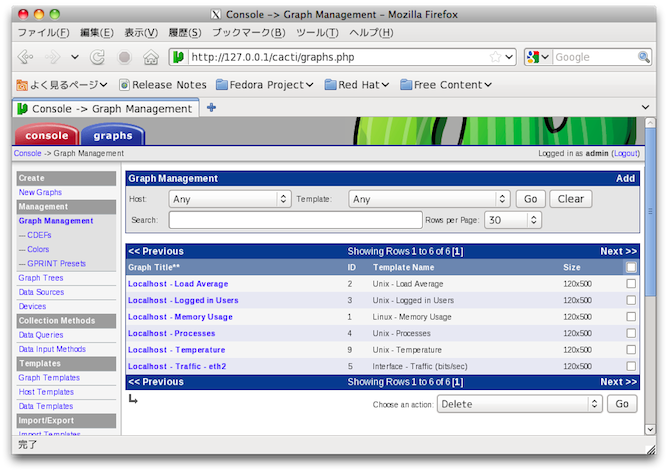
Task: Open the Localhost - Memory Usage graph link
Action: point(180,317)
